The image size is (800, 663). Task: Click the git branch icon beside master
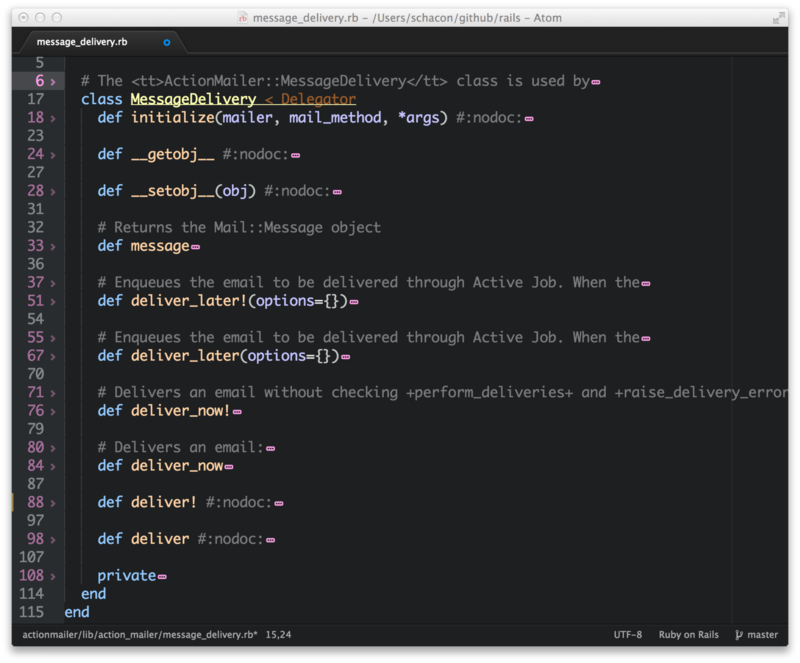click(739, 635)
